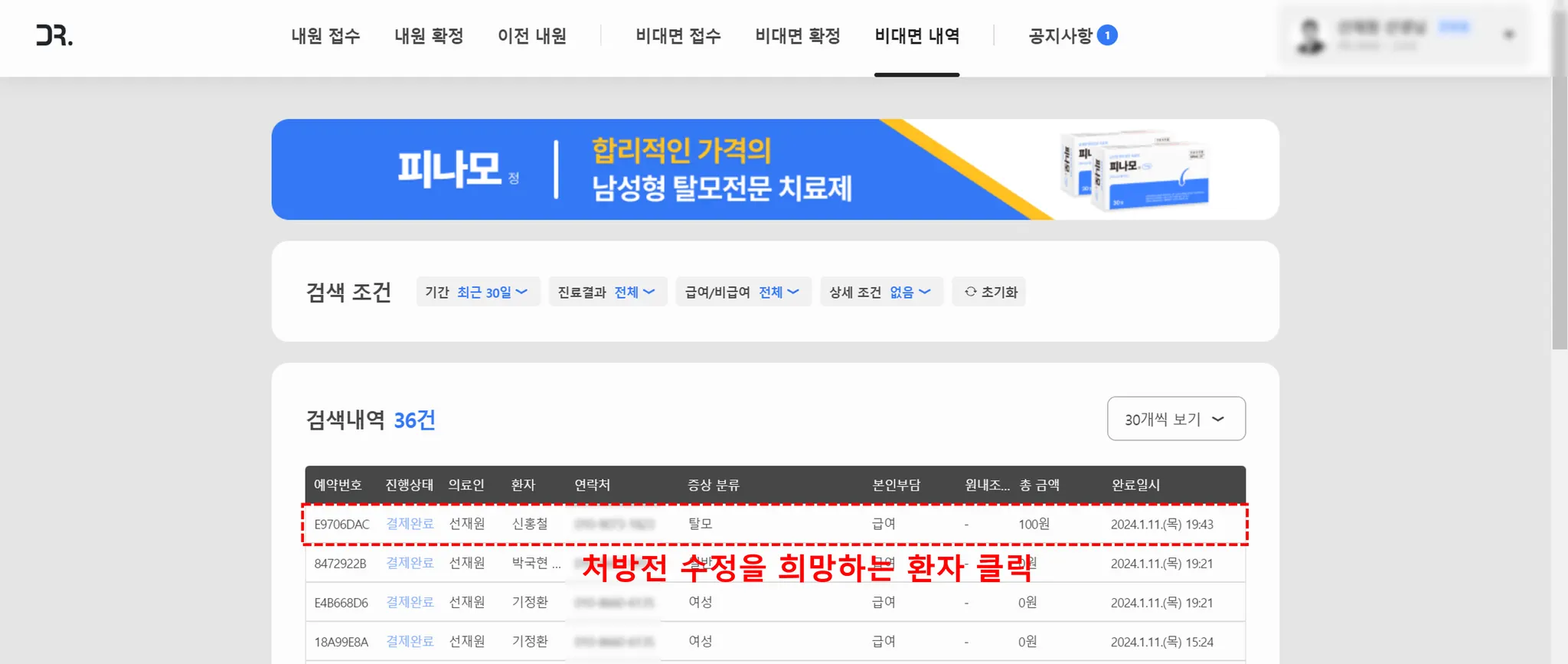Screen dimensions: 1568x664
Task: Go to 비대면 접수 tab
Action: (678, 36)
